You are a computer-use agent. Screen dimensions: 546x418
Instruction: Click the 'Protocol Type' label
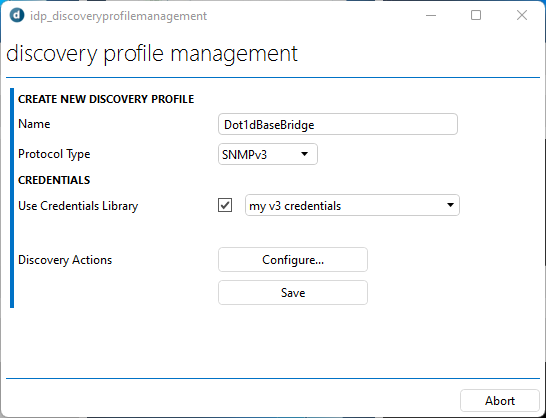tap(54, 154)
